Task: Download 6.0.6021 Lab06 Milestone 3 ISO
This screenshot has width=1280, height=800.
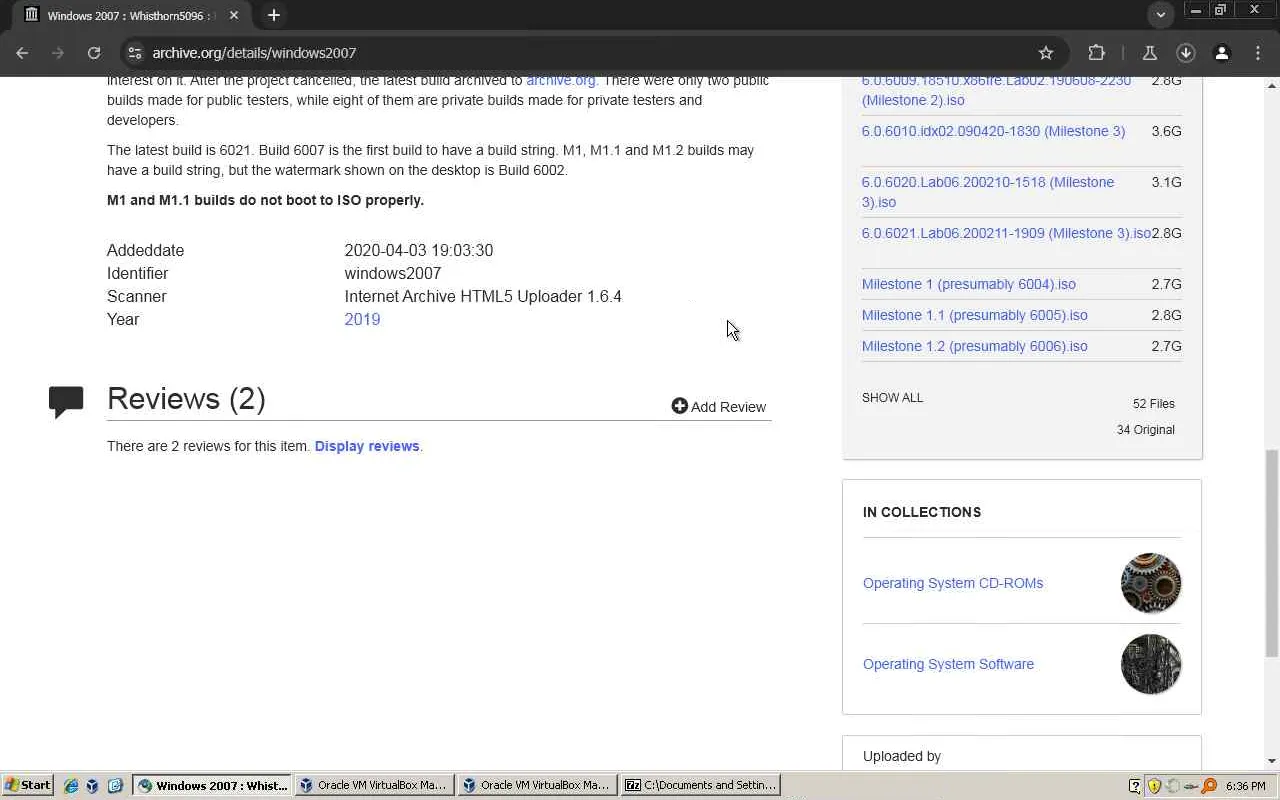Action: 1006,233
